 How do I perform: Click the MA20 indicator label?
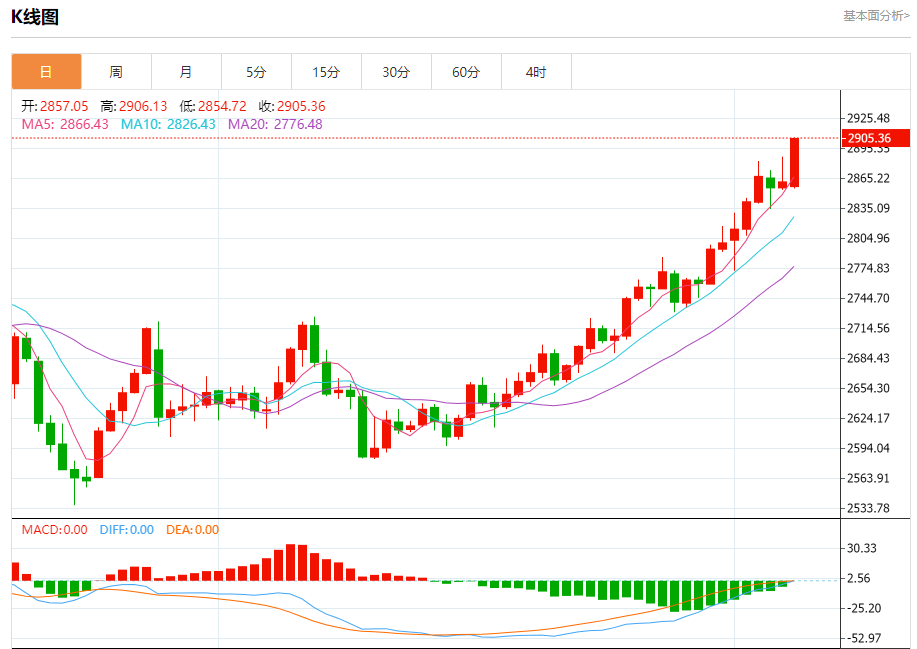point(275,124)
